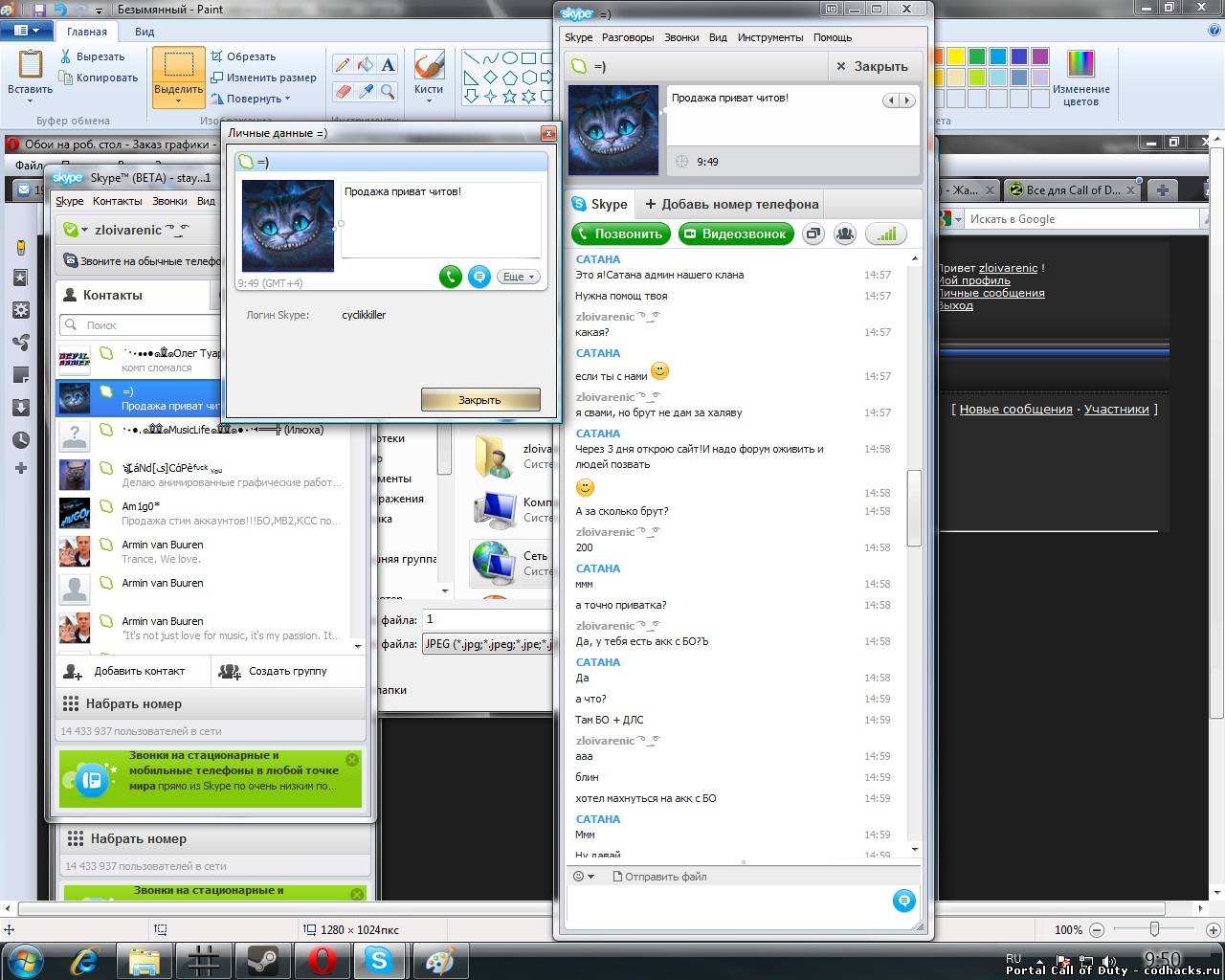This screenshot has height=980, width=1225.
Task: Click the Paste clipboard icon in Paint
Action: click(31, 64)
